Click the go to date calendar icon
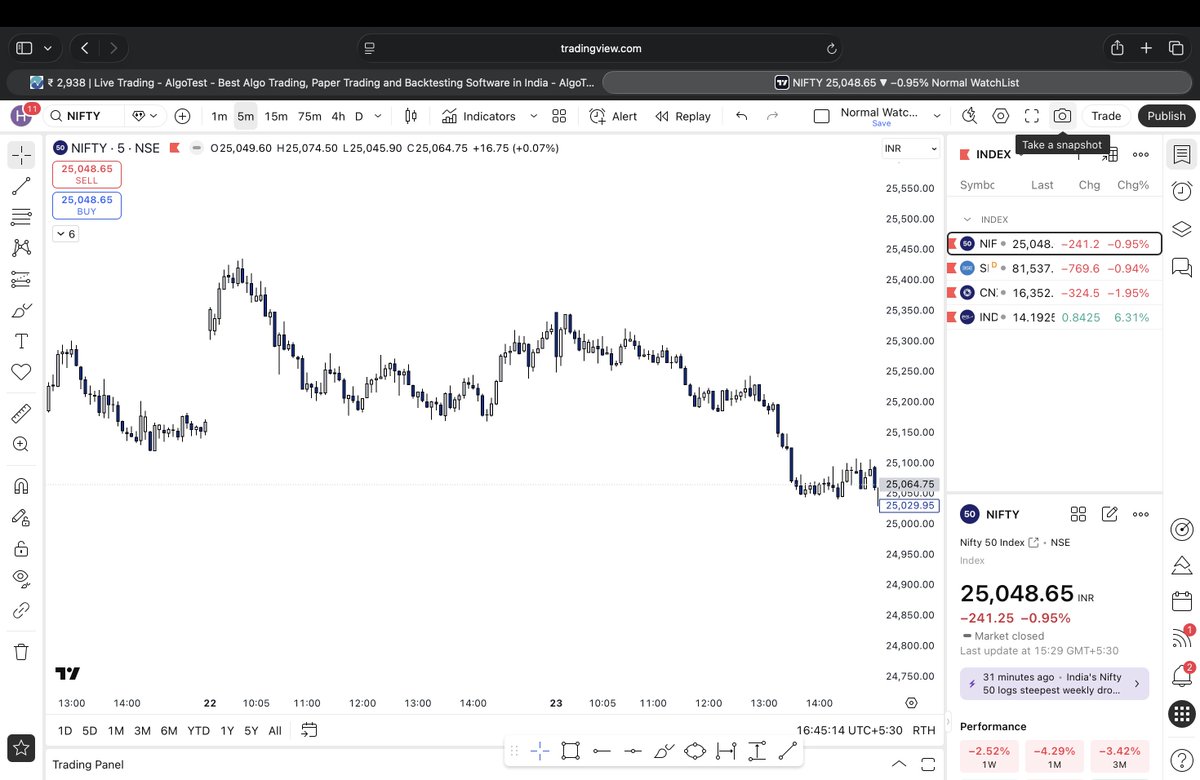Screen dimensions: 1200x780 tap(309, 730)
